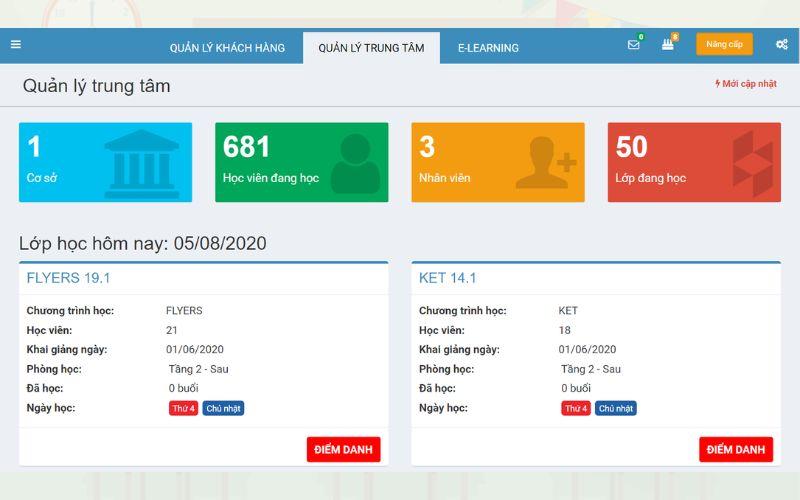
Task: Open the E-Learning tab
Action: point(488,48)
